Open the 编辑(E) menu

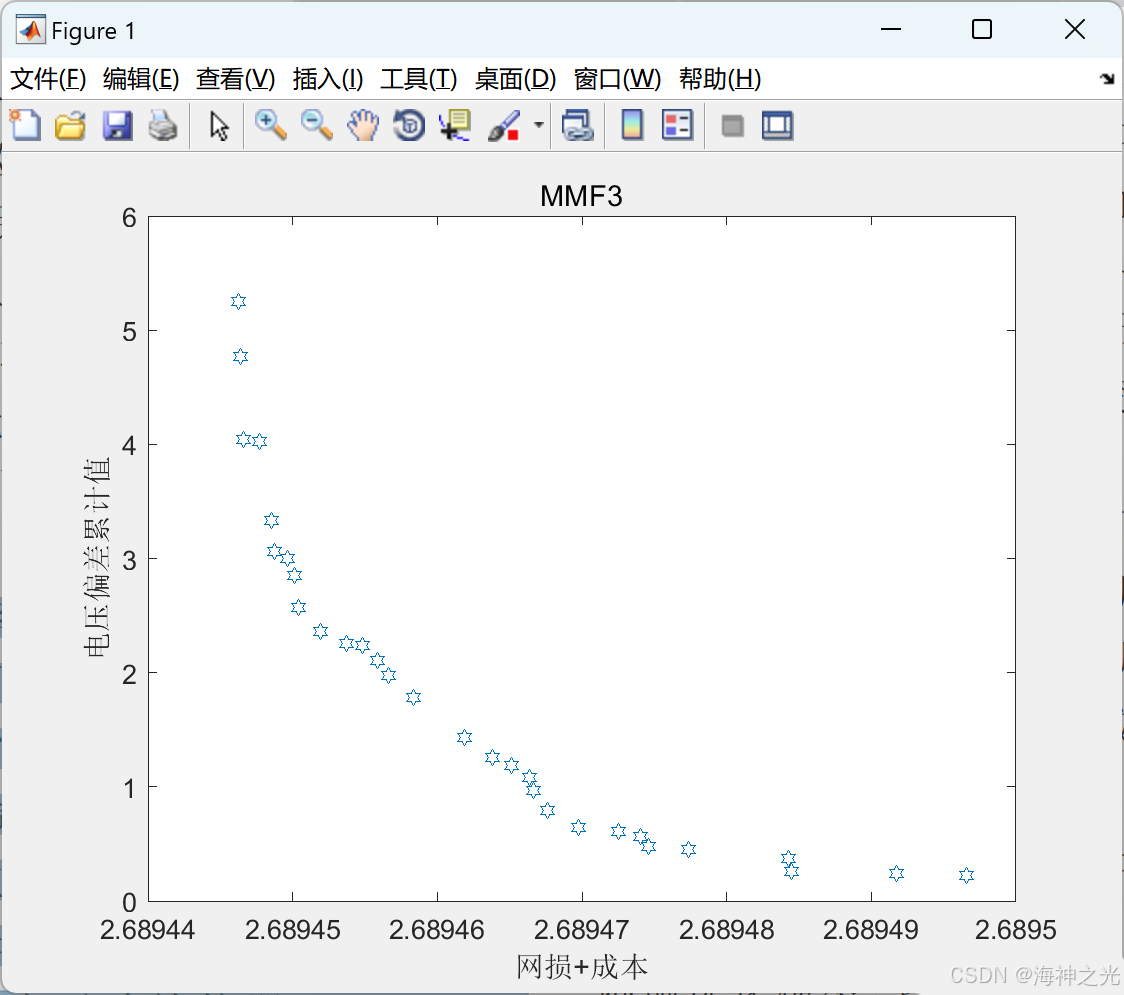coord(141,79)
